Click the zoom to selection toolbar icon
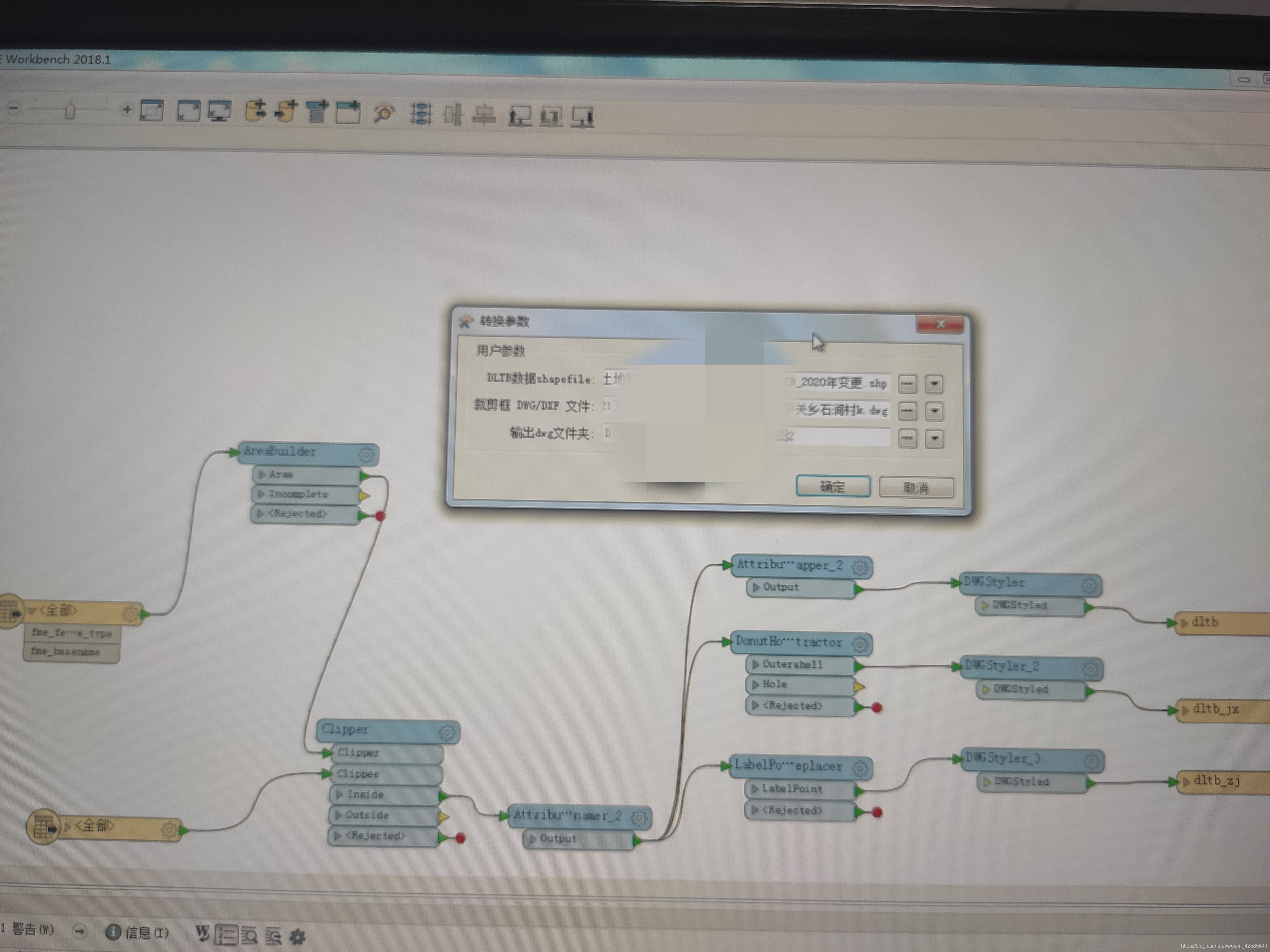 (x=152, y=110)
